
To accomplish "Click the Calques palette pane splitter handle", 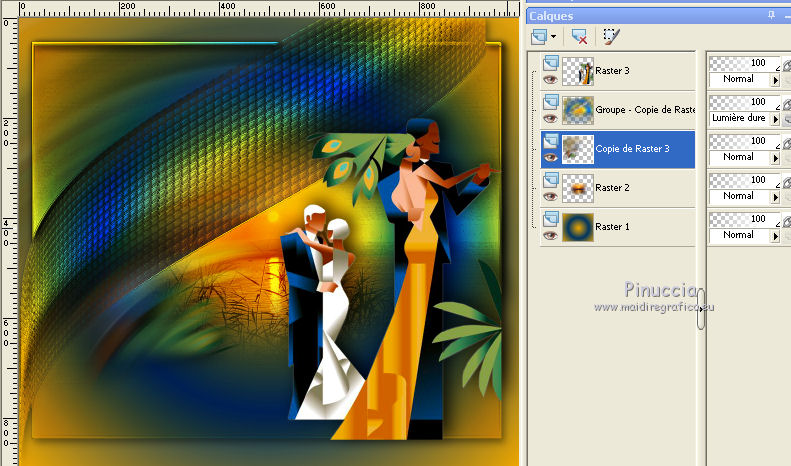I will pos(701,309).
